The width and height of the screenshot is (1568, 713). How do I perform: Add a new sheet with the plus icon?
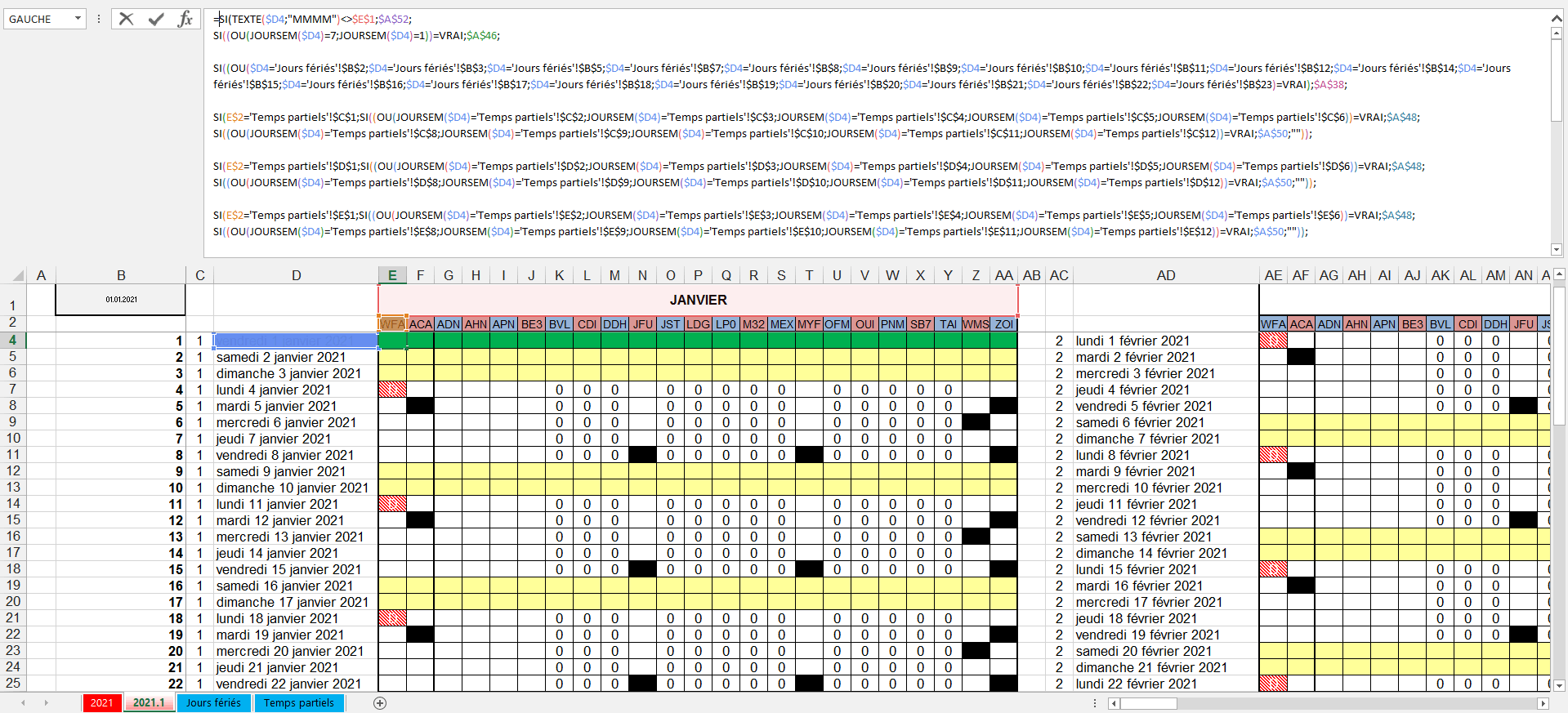[380, 703]
